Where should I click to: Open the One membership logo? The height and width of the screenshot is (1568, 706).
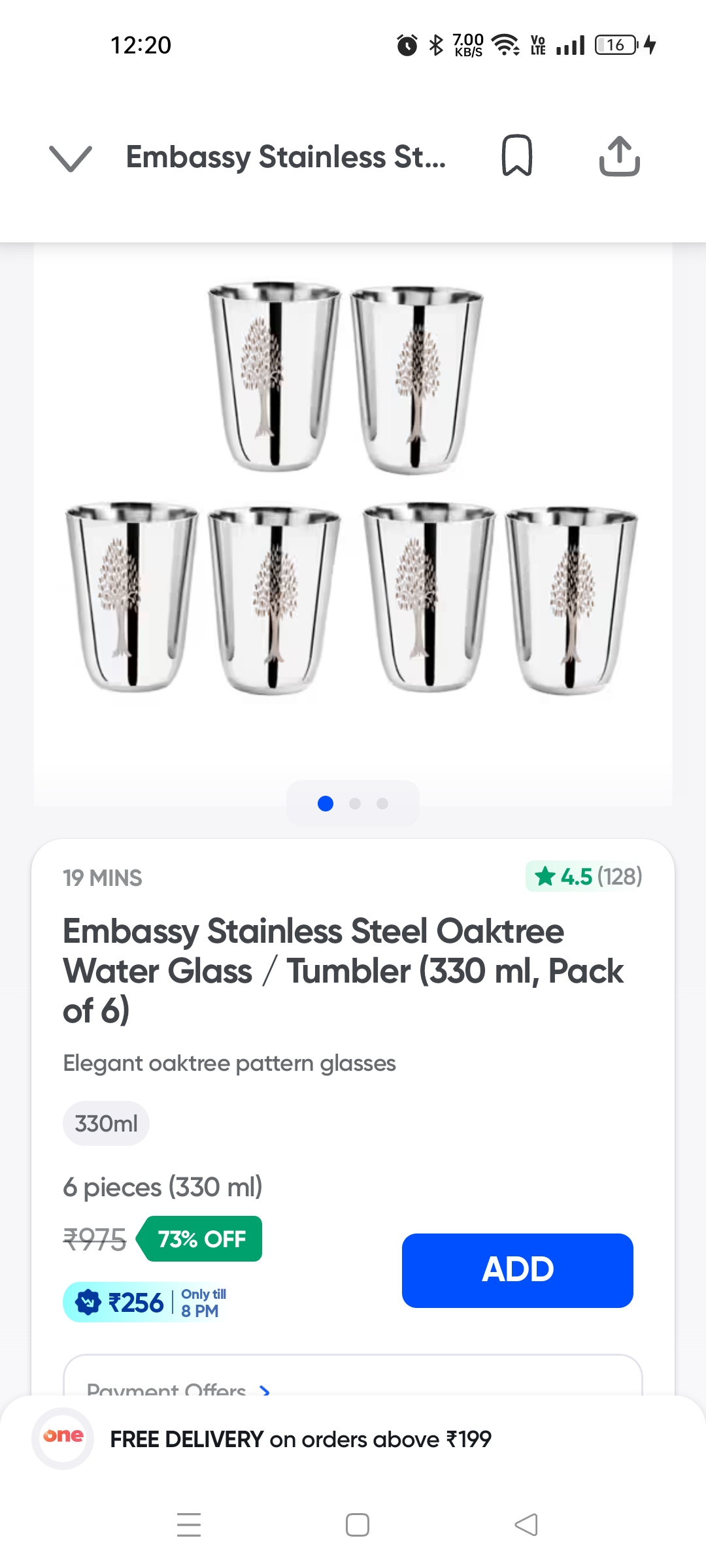tap(63, 1437)
